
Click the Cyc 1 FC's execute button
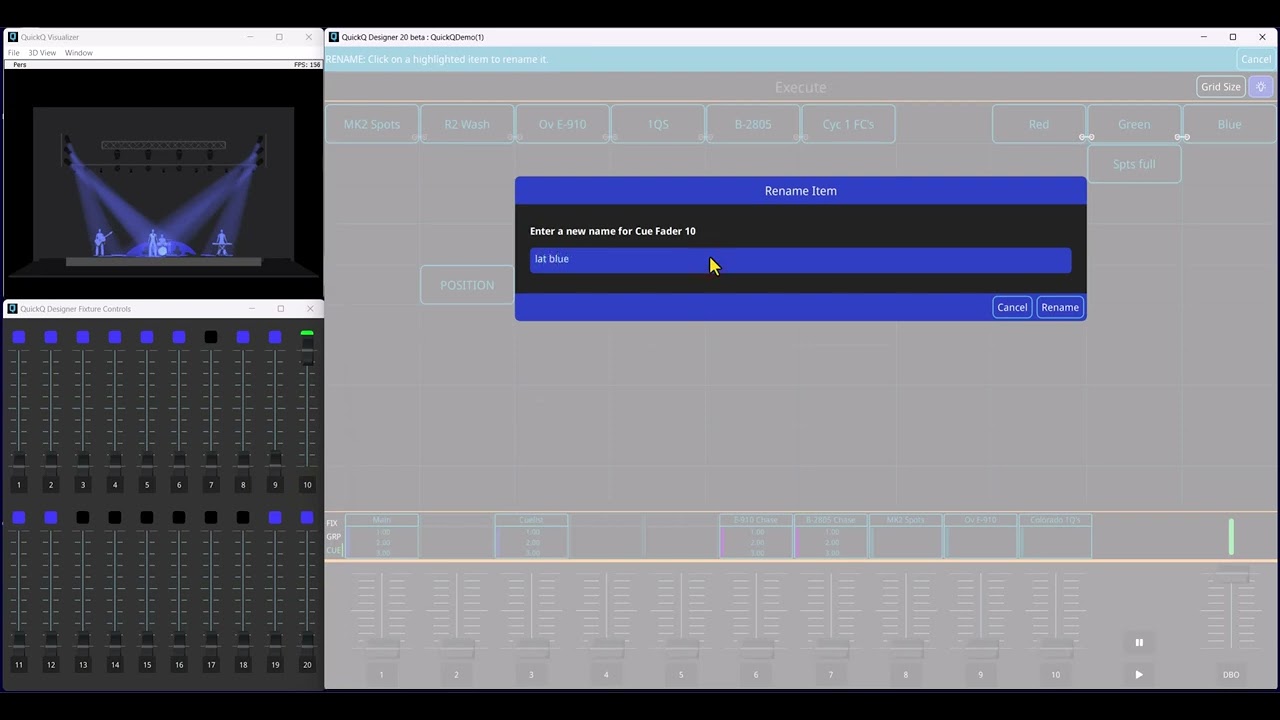click(848, 124)
